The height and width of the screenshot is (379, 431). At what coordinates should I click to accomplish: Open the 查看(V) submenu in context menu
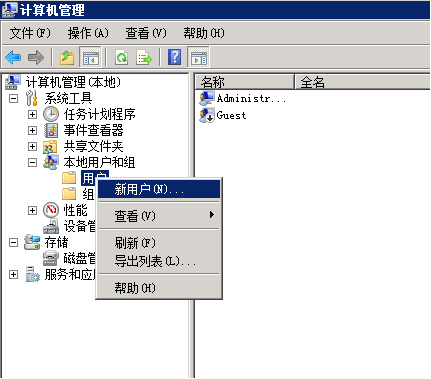[x=159, y=216]
